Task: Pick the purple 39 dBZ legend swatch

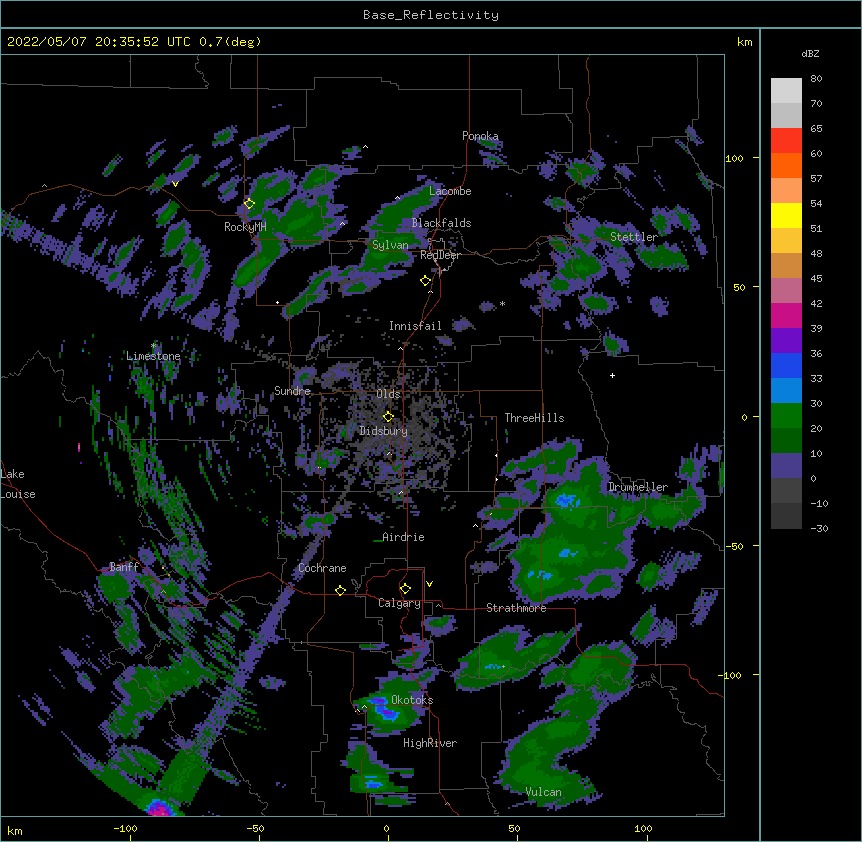Action: (786, 340)
